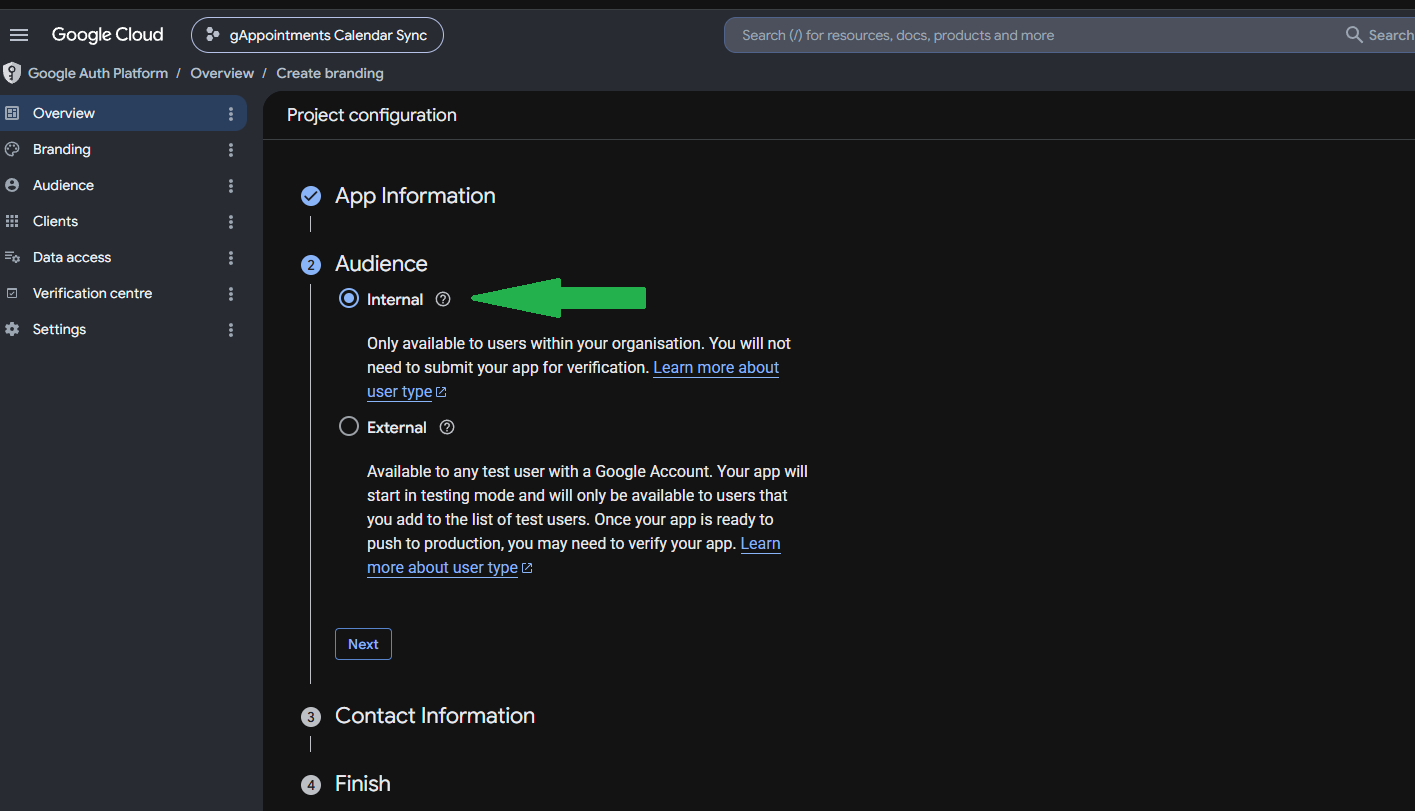Open the three-dot menu beside Overview
This screenshot has width=1415, height=811.
231,114
